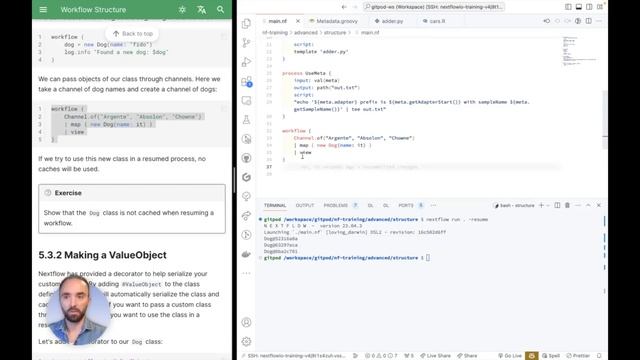Viewport: 640px width, 360px height.
Task: Create a new terminal with plus icon
Action: [x=541, y=205]
